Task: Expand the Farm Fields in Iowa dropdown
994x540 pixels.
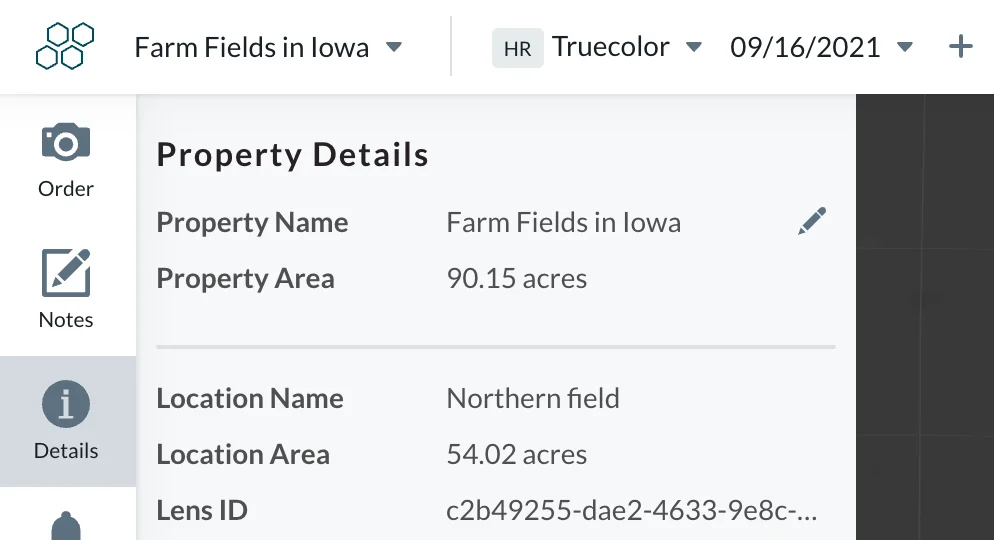Action: point(394,47)
